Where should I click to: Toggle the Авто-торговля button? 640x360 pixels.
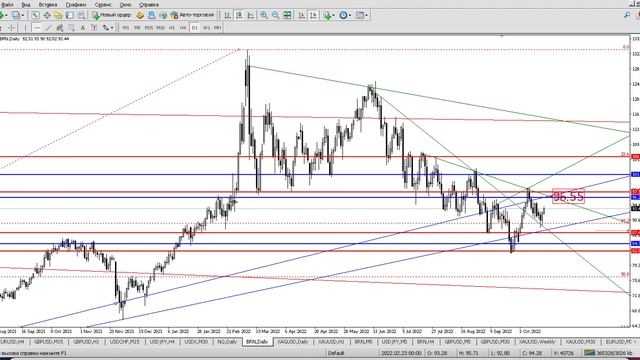(x=192, y=15)
